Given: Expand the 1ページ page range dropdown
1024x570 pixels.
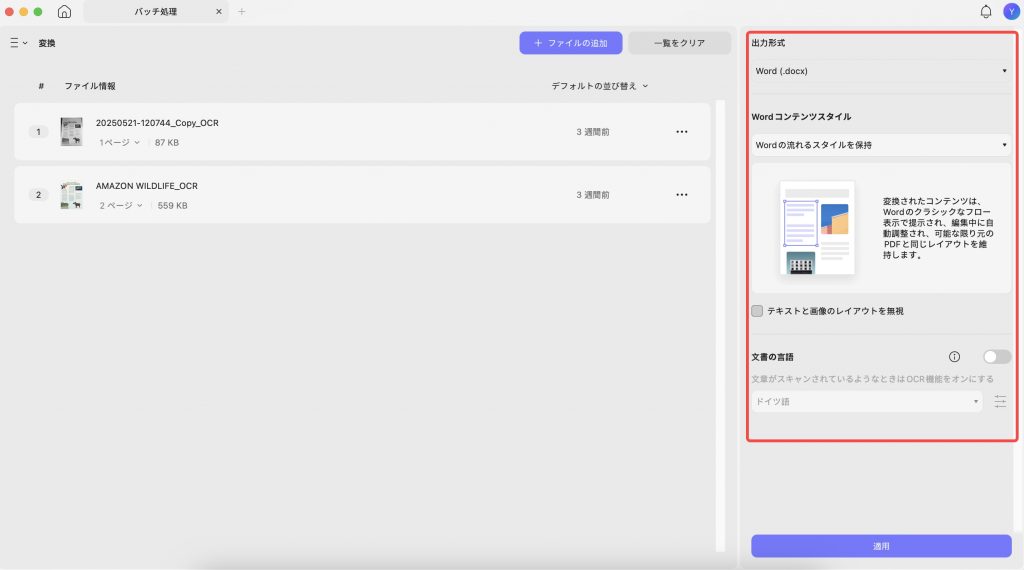Looking at the screenshot, I should click(x=120, y=142).
